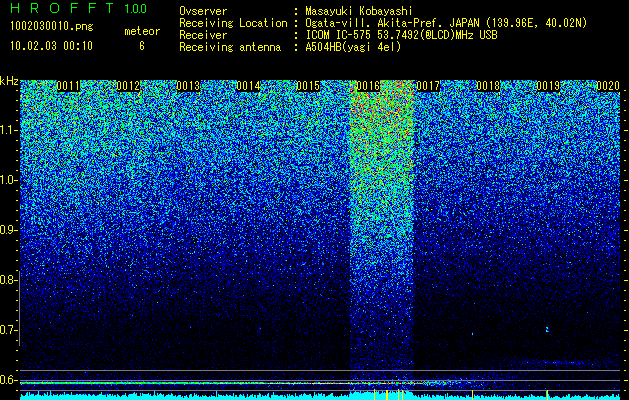Screen dimensions: 629x400
Task: Click the timestamp 10.02.03 00:10
Action: coord(52,46)
